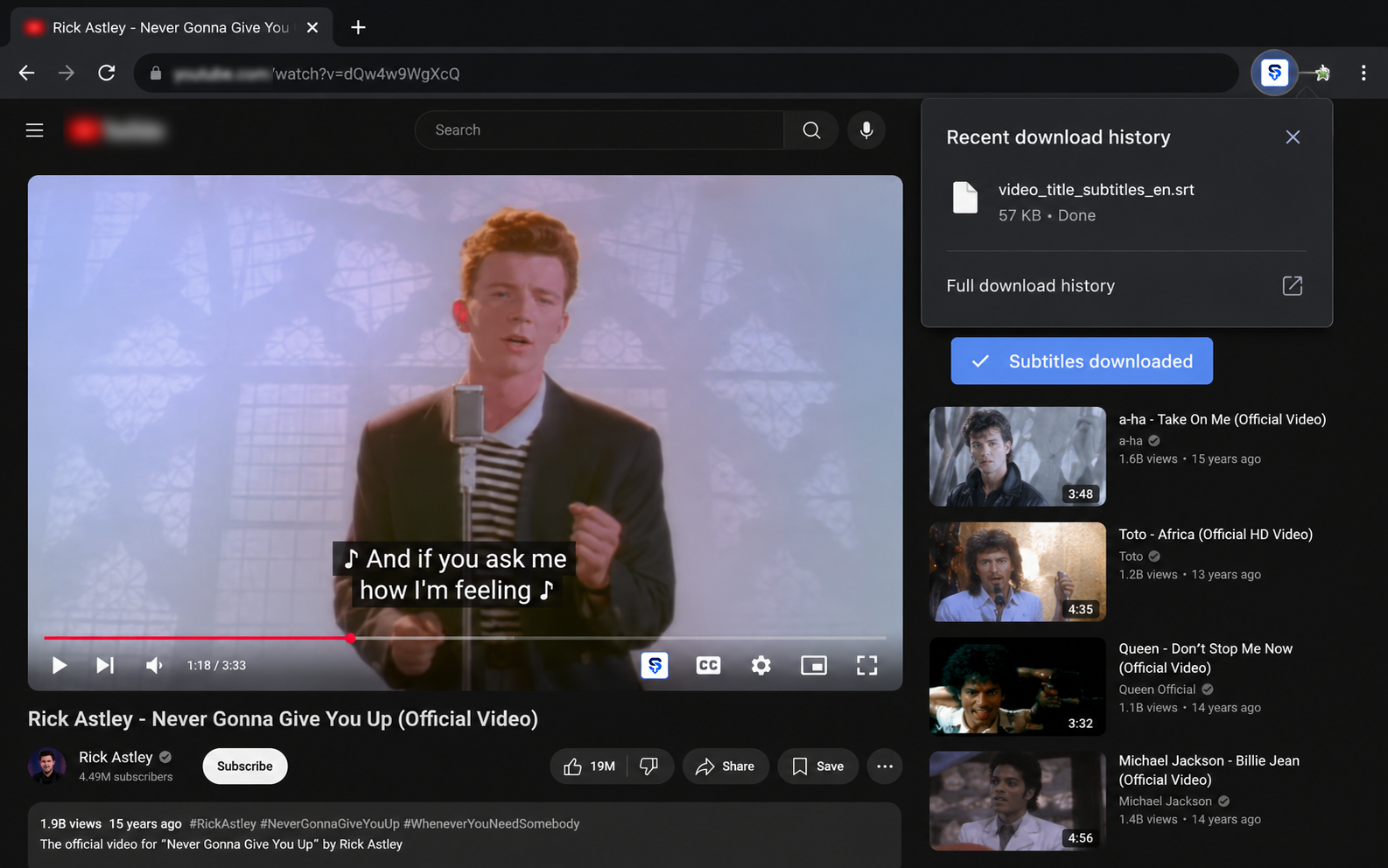Open Toto Africa video thumbnail
The width and height of the screenshot is (1388, 868).
(1018, 572)
